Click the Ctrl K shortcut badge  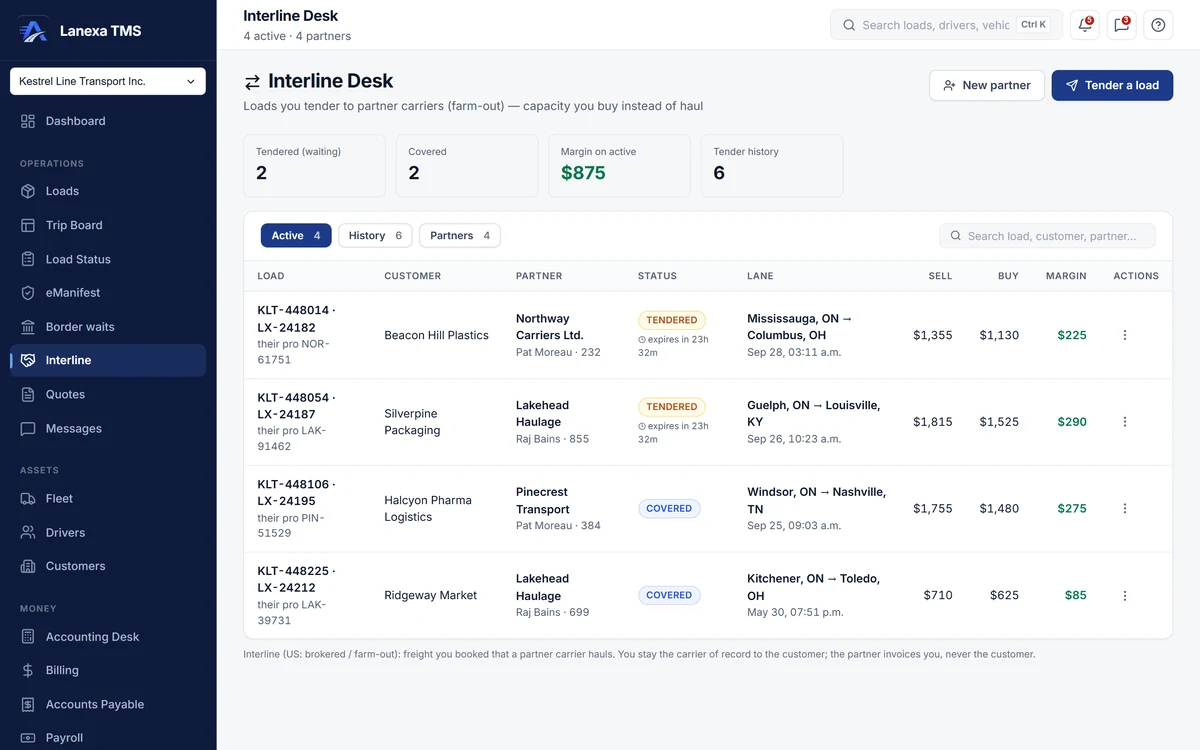point(1034,25)
